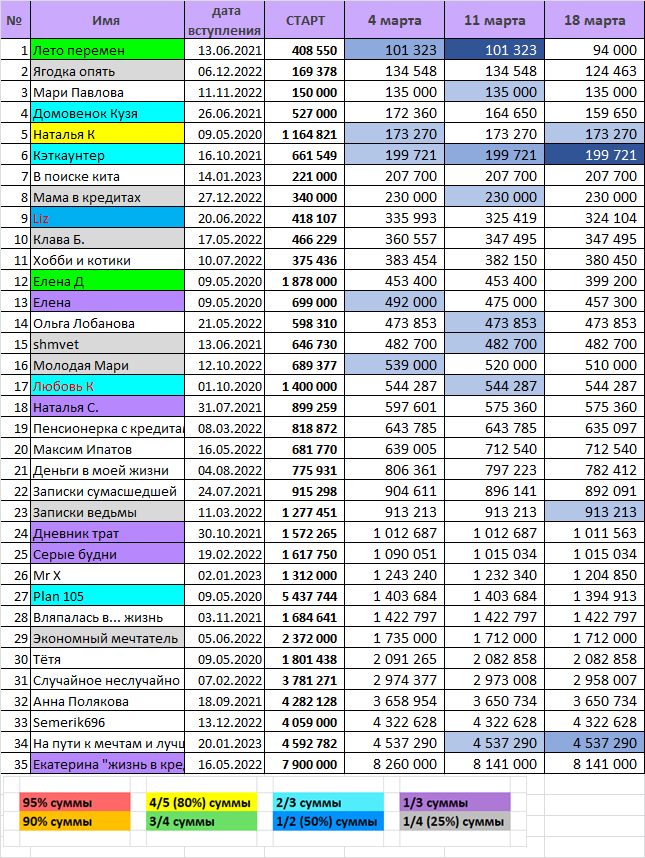Click the 'Записки сумасшедшей' cell
The image size is (645, 858).
107,491
